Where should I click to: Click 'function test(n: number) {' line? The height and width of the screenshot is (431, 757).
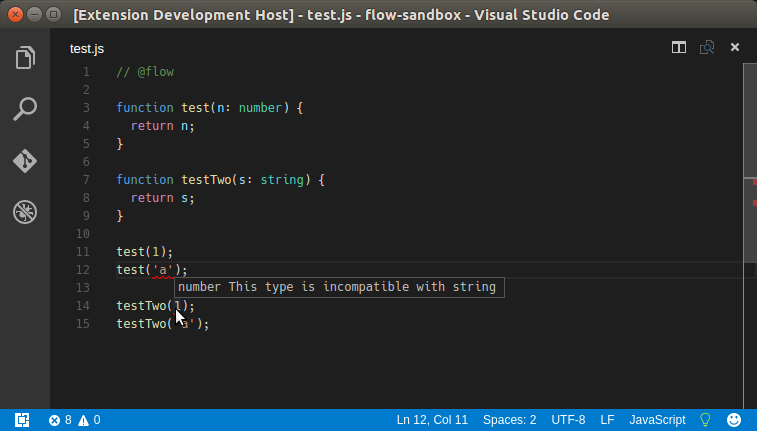pyautogui.click(x=210, y=108)
